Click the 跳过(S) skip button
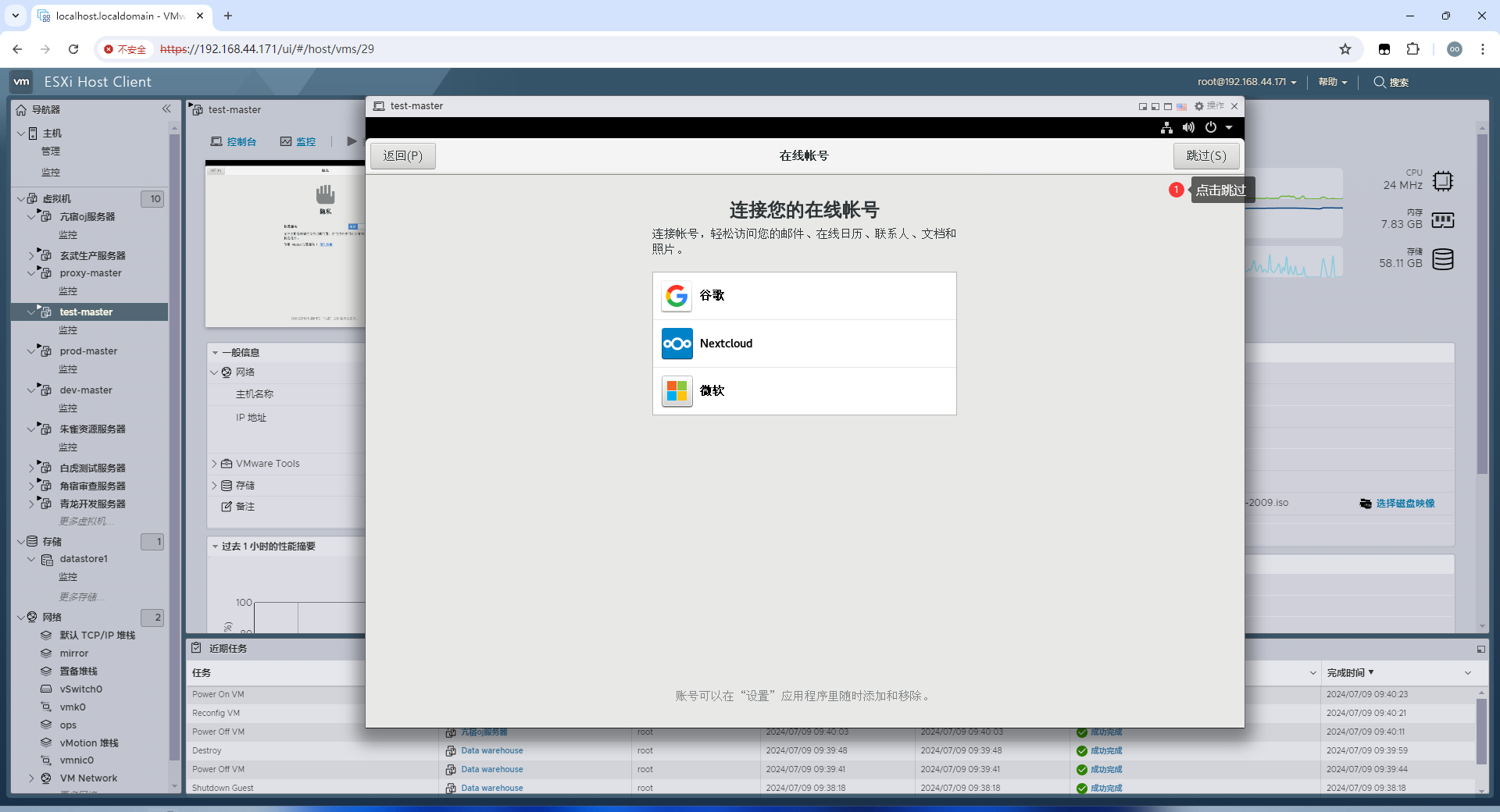Viewport: 1500px width, 812px height. pyautogui.click(x=1205, y=156)
